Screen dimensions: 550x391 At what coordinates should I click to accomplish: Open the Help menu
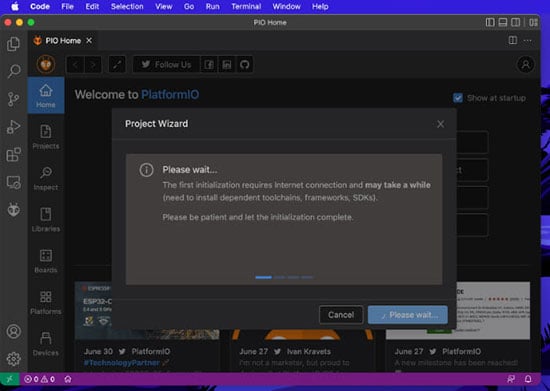320,6
